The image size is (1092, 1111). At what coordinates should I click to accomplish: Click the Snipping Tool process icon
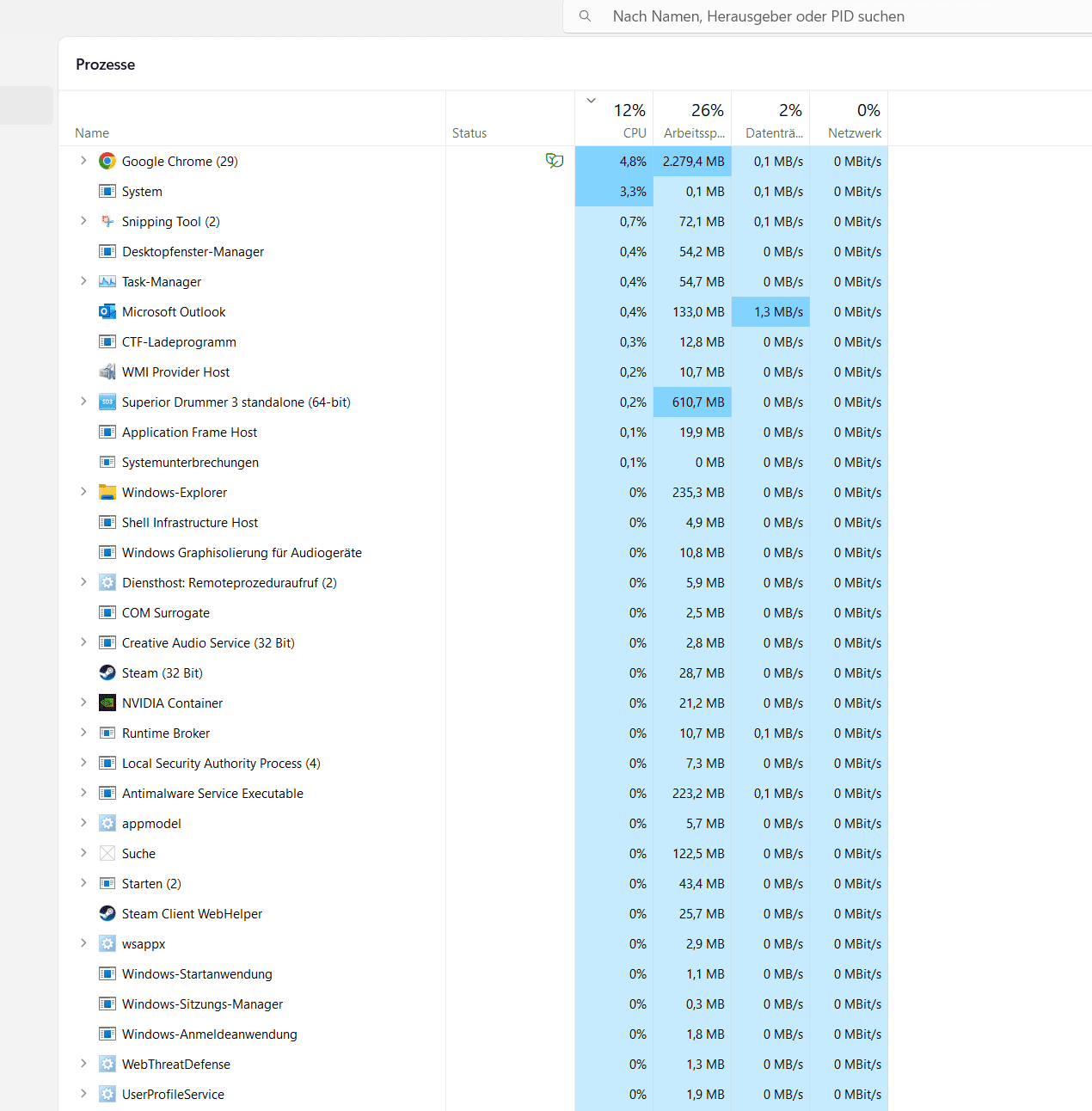[x=107, y=221]
